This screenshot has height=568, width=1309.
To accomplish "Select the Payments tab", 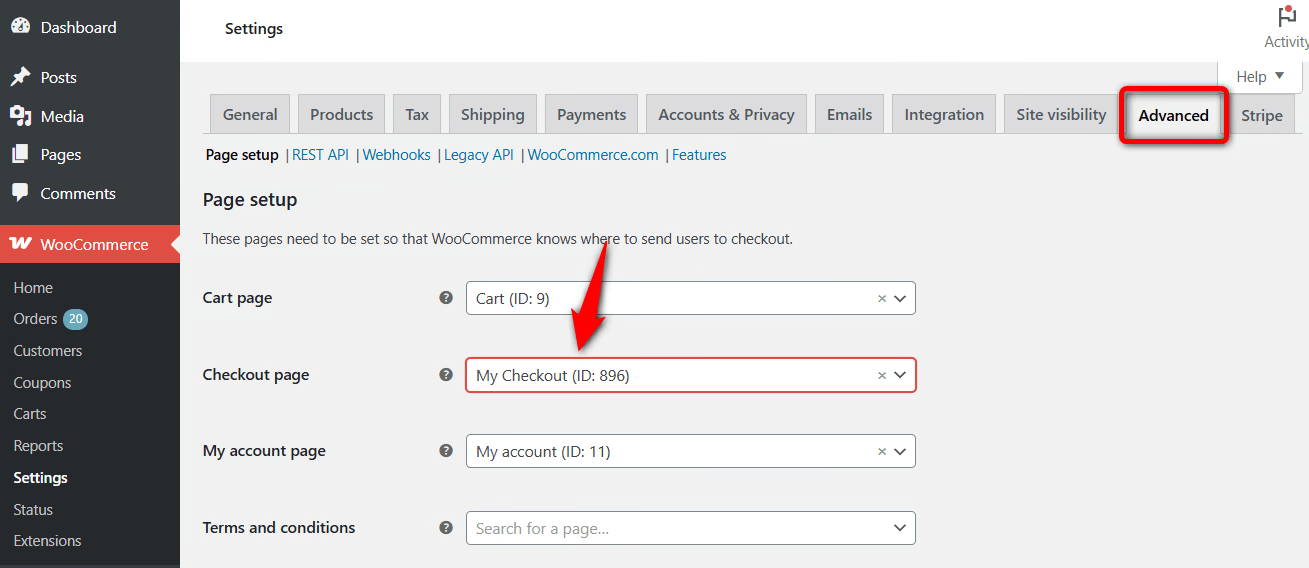I will (x=591, y=114).
